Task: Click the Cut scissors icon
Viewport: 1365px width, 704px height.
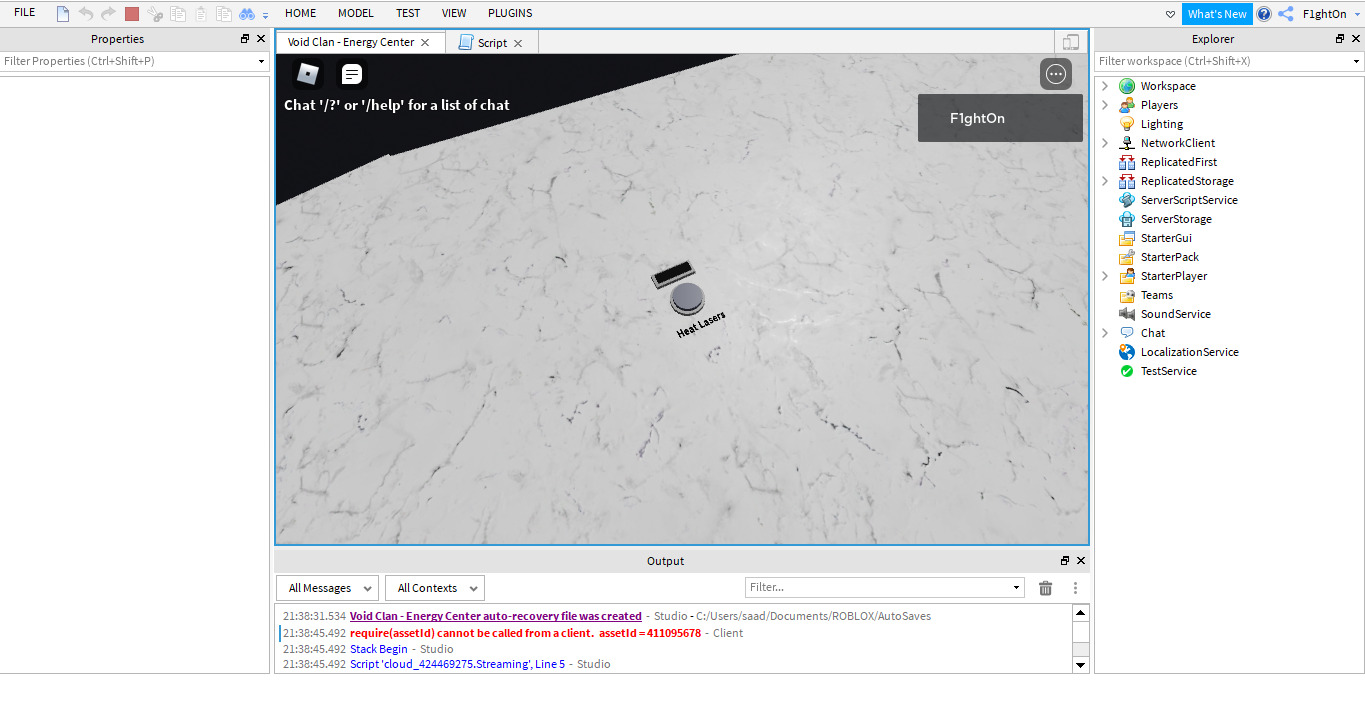Action: pyautogui.click(x=155, y=14)
